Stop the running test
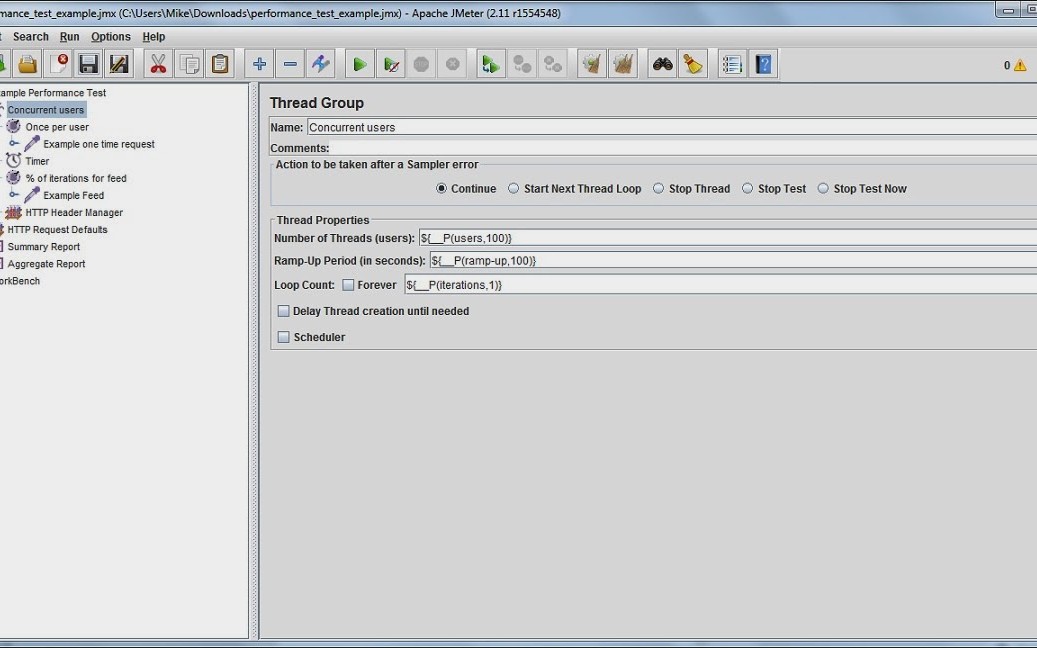Image resolution: width=1037 pixels, height=648 pixels. click(421, 63)
